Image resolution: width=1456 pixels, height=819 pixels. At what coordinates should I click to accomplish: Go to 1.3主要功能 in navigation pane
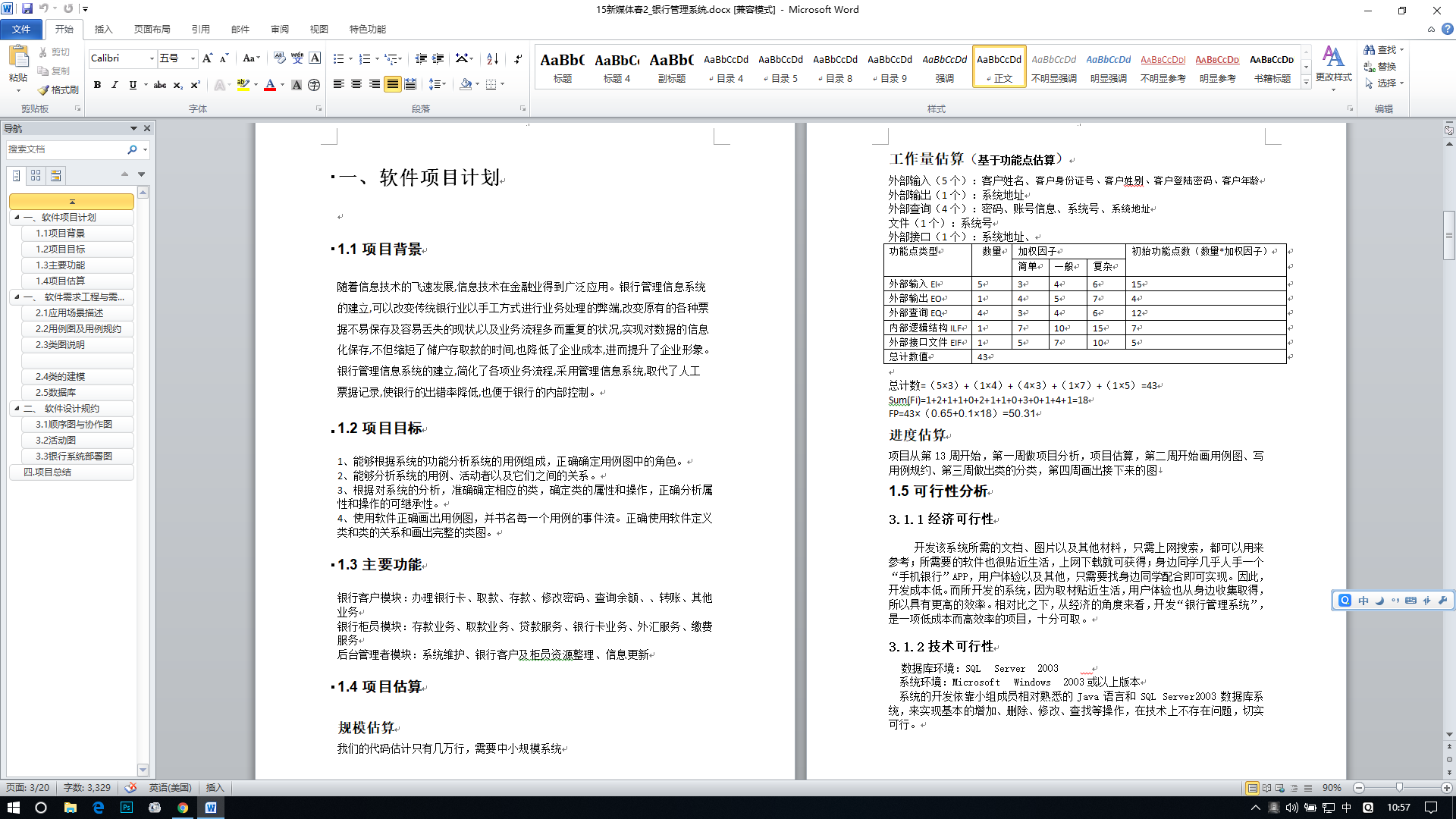coord(61,265)
